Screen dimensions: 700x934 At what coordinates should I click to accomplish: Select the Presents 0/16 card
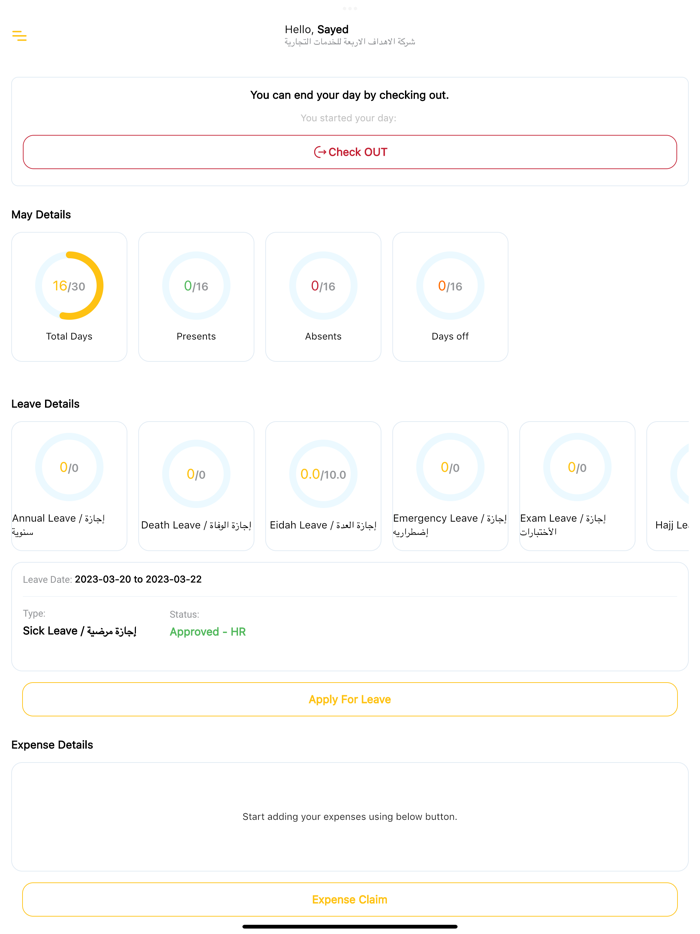[x=196, y=297]
